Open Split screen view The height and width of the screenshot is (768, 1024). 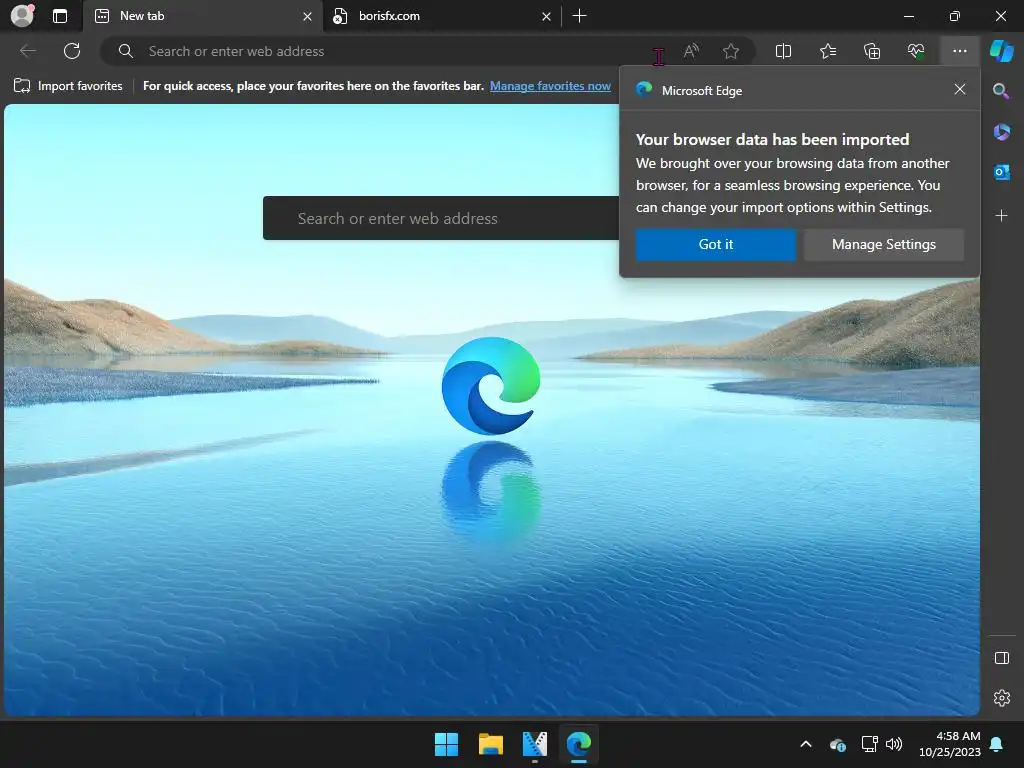click(783, 51)
